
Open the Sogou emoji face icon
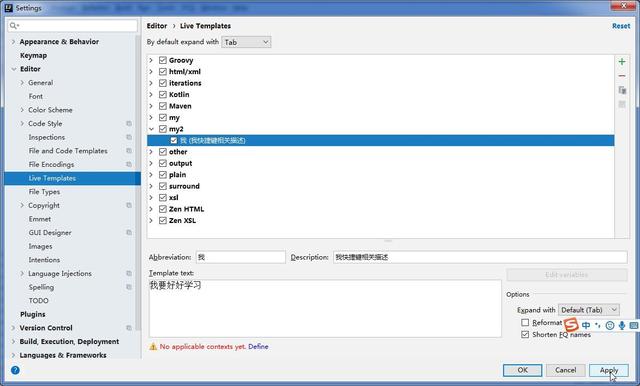pos(610,325)
